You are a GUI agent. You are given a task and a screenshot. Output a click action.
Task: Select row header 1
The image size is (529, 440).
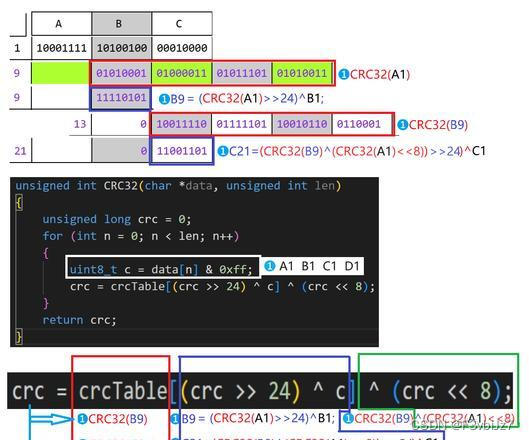click(18, 48)
